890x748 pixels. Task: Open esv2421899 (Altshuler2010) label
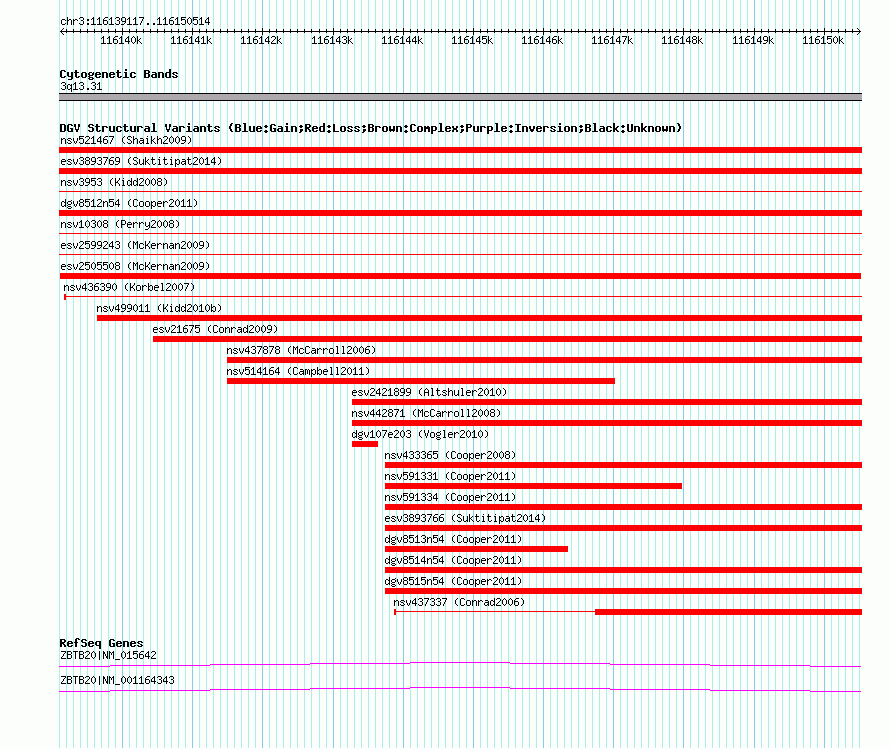pos(429,392)
